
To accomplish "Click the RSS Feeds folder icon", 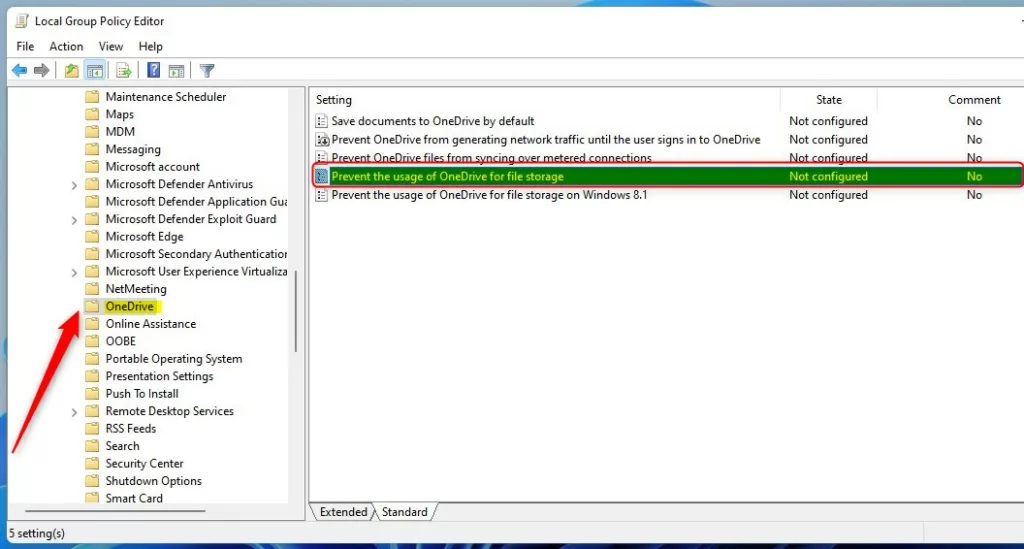I will [92, 428].
